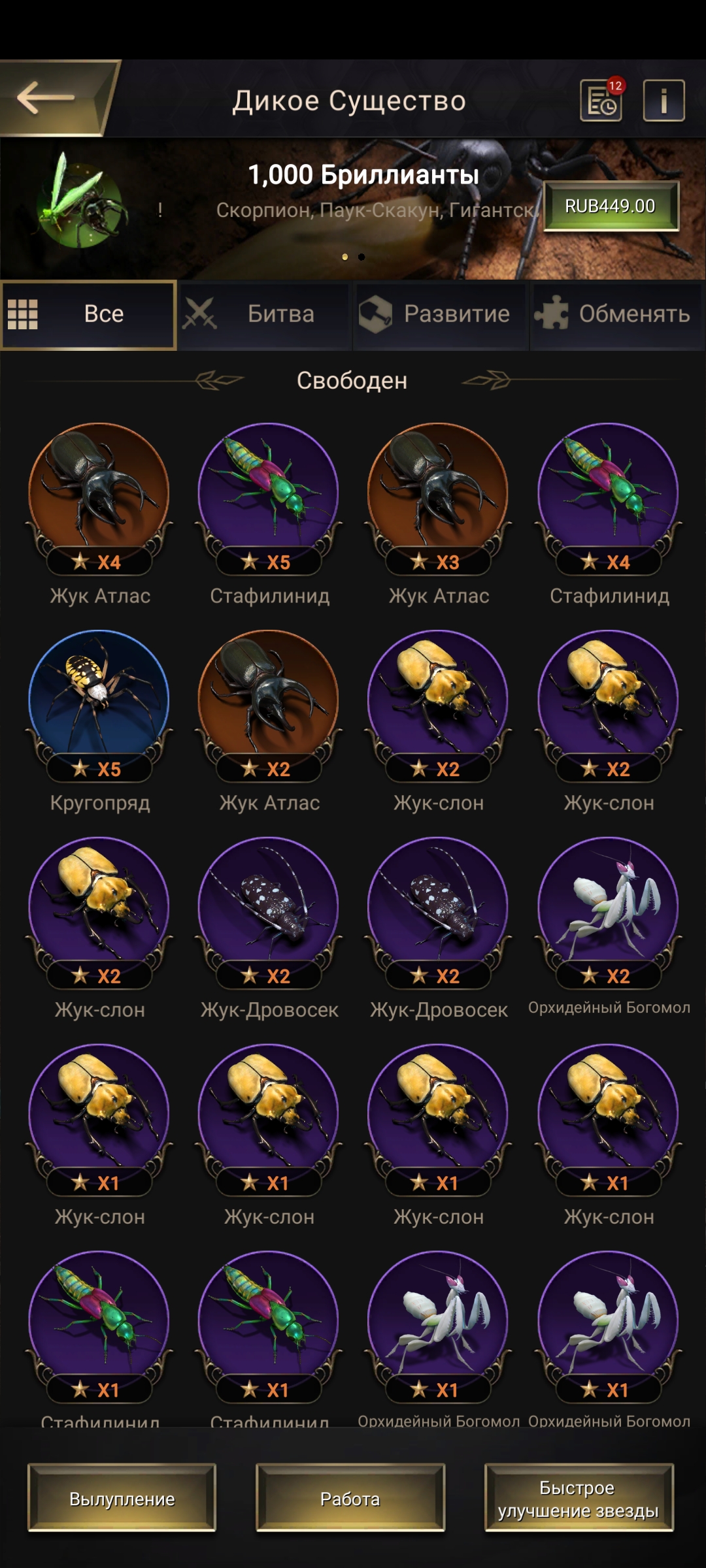The width and height of the screenshot is (706, 1568).
Task: Tap Быстрое улучшение звезды button
Action: pyautogui.click(x=579, y=1498)
